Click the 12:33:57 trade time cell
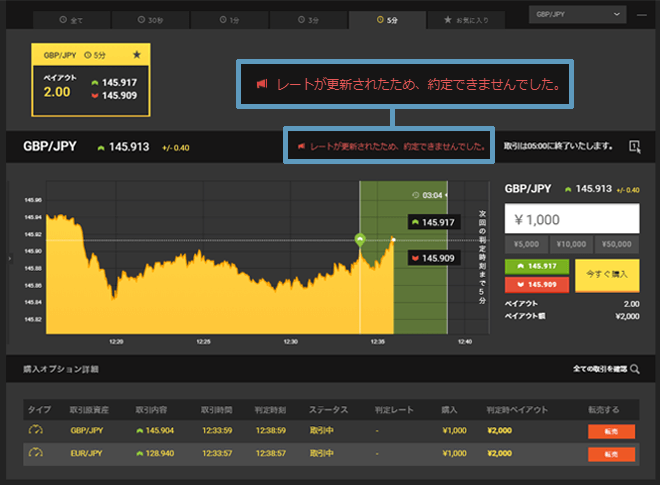This screenshot has width=660, height=485. coord(217,453)
